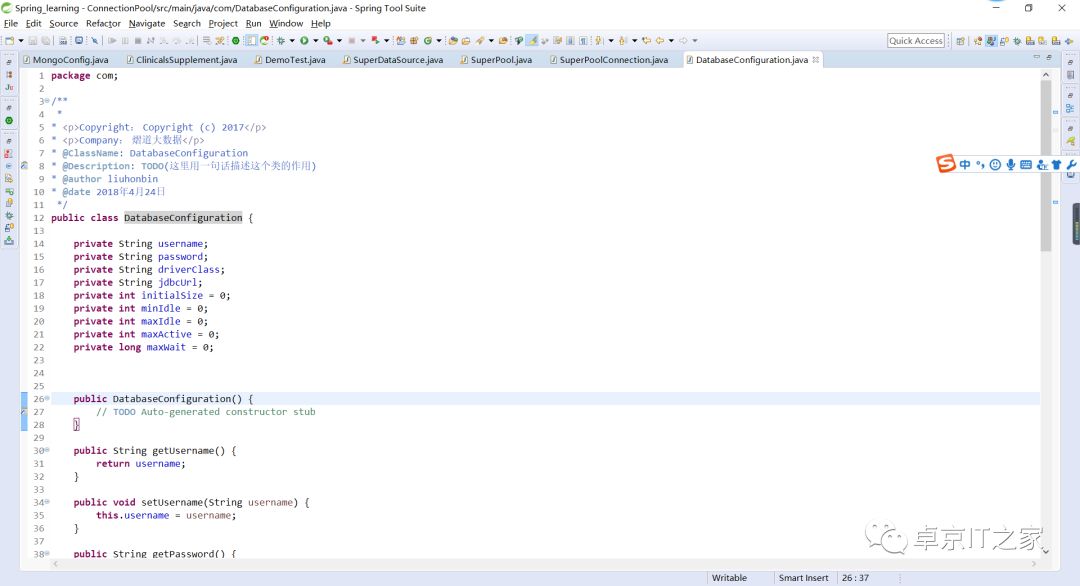The height and width of the screenshot is (586, 1080).
Task: Switch to the MongoConfig.java tab
Action: pyautogui.click(x=65, y=60)
